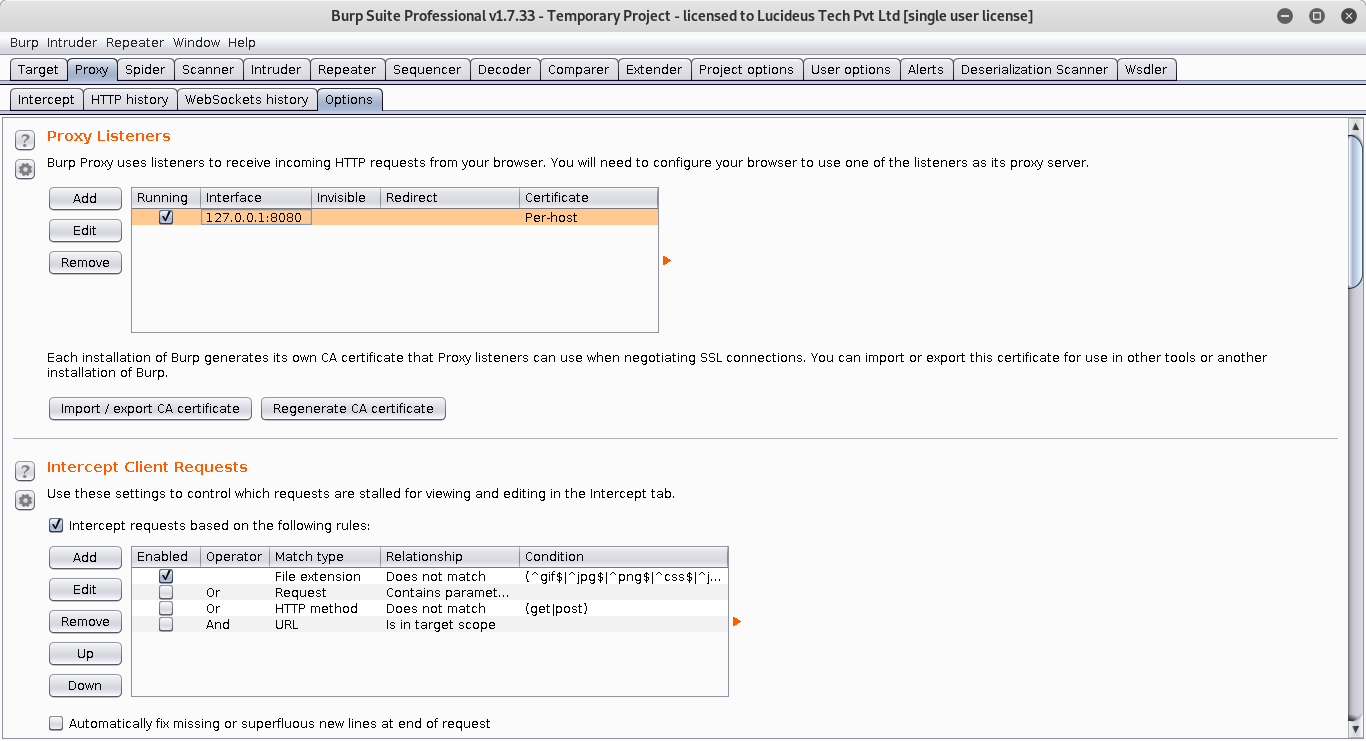This screenshot has width=1366, height=741.
Task: Enable the 'URL Is in target scope' rule
Action: click(x=166, y=624)
